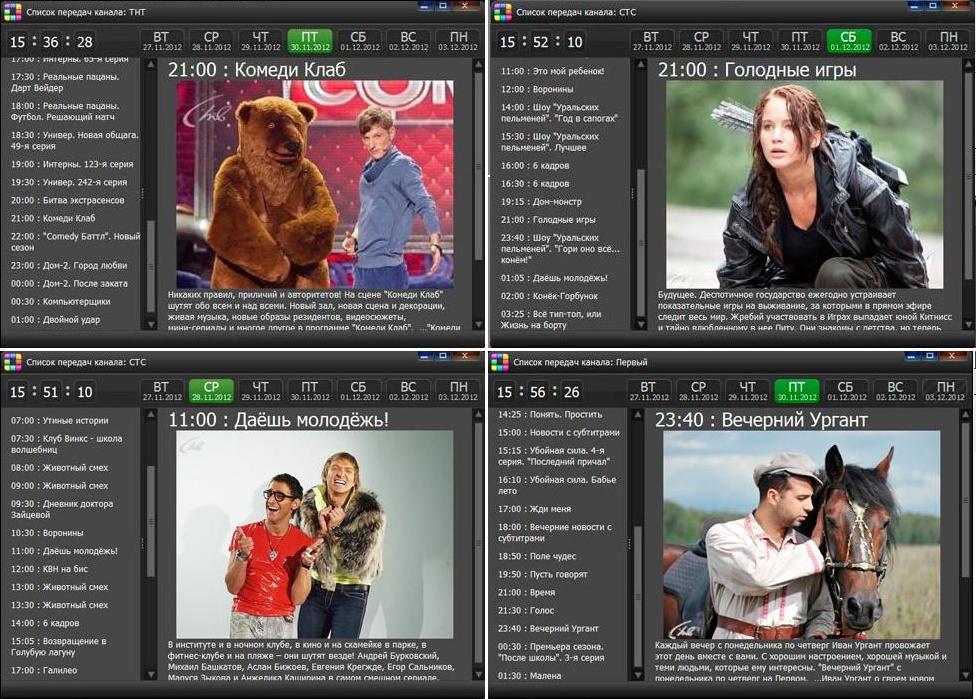Click the program list scroll-up arrow in the ТНТ window
This screenshot has height=699, width=976.
151,66
